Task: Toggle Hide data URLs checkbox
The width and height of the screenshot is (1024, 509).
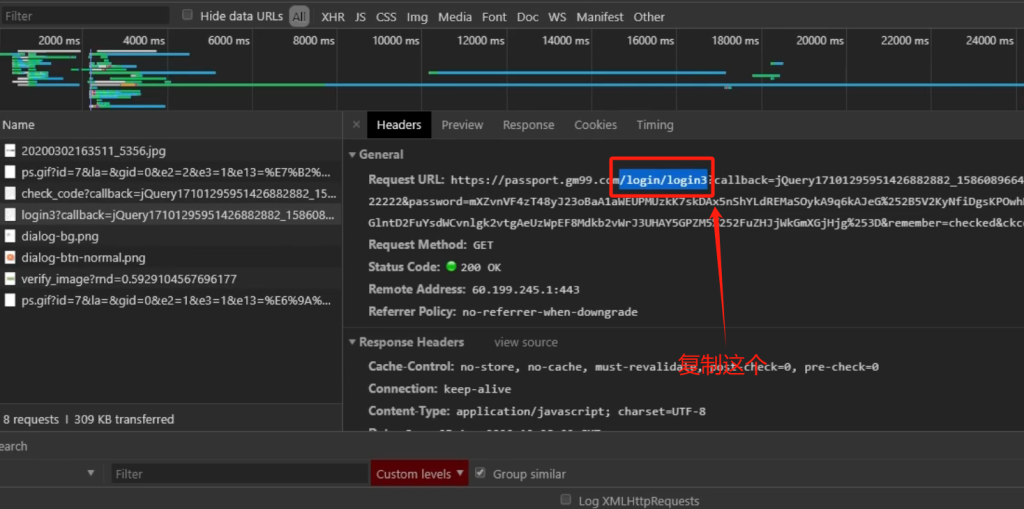Action: pos(187,15)
